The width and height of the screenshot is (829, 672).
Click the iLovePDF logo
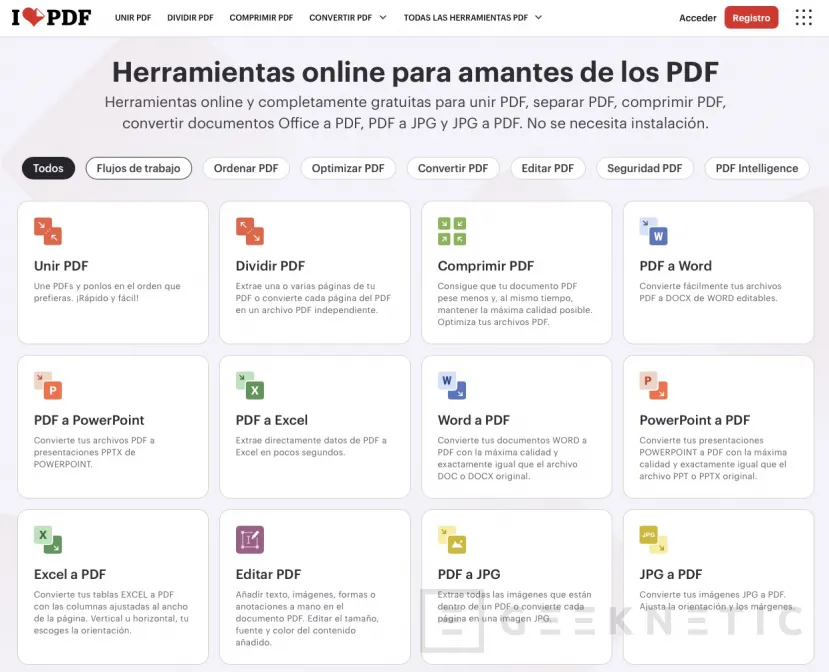click(51, 17)
